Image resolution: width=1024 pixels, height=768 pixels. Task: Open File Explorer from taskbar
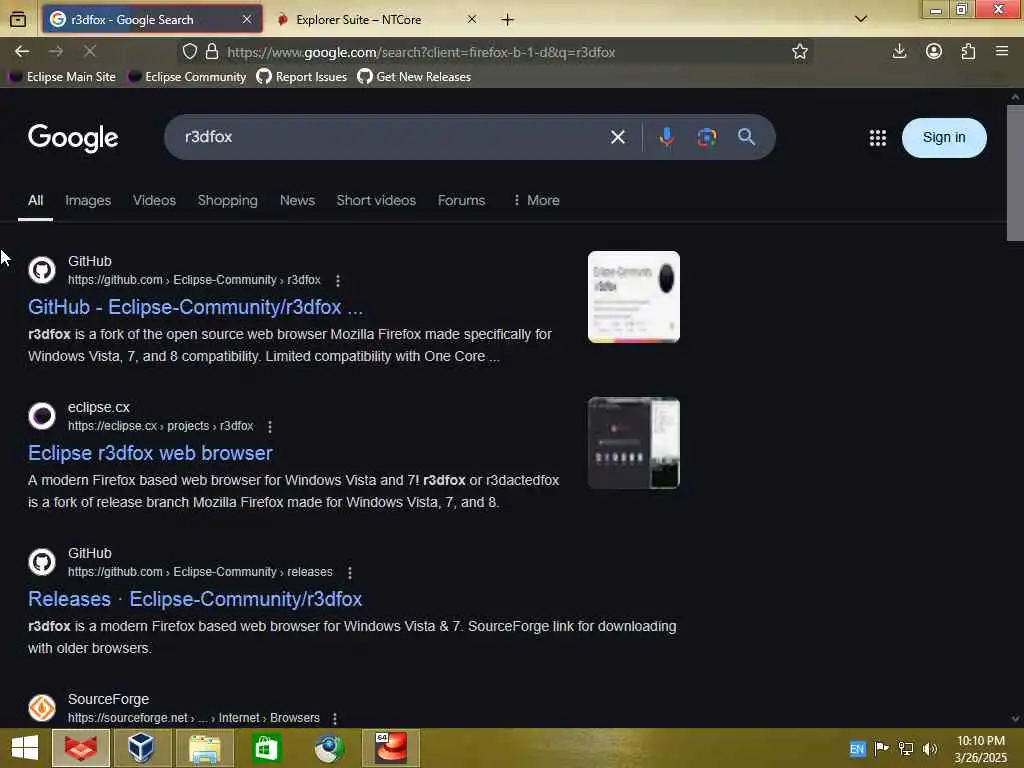click(x=204, y=748)
